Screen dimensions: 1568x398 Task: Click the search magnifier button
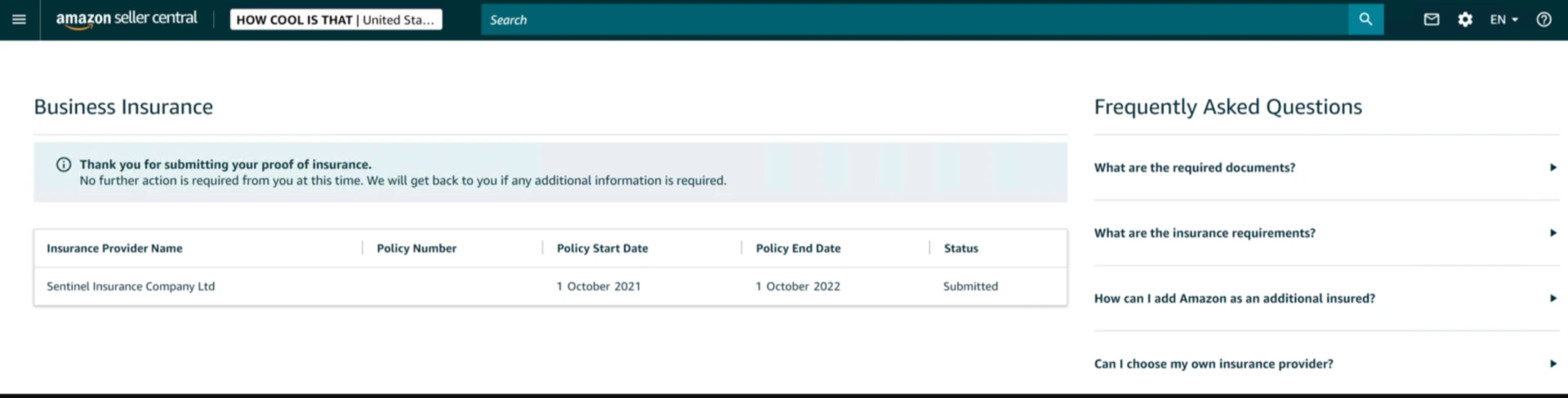1365,20
